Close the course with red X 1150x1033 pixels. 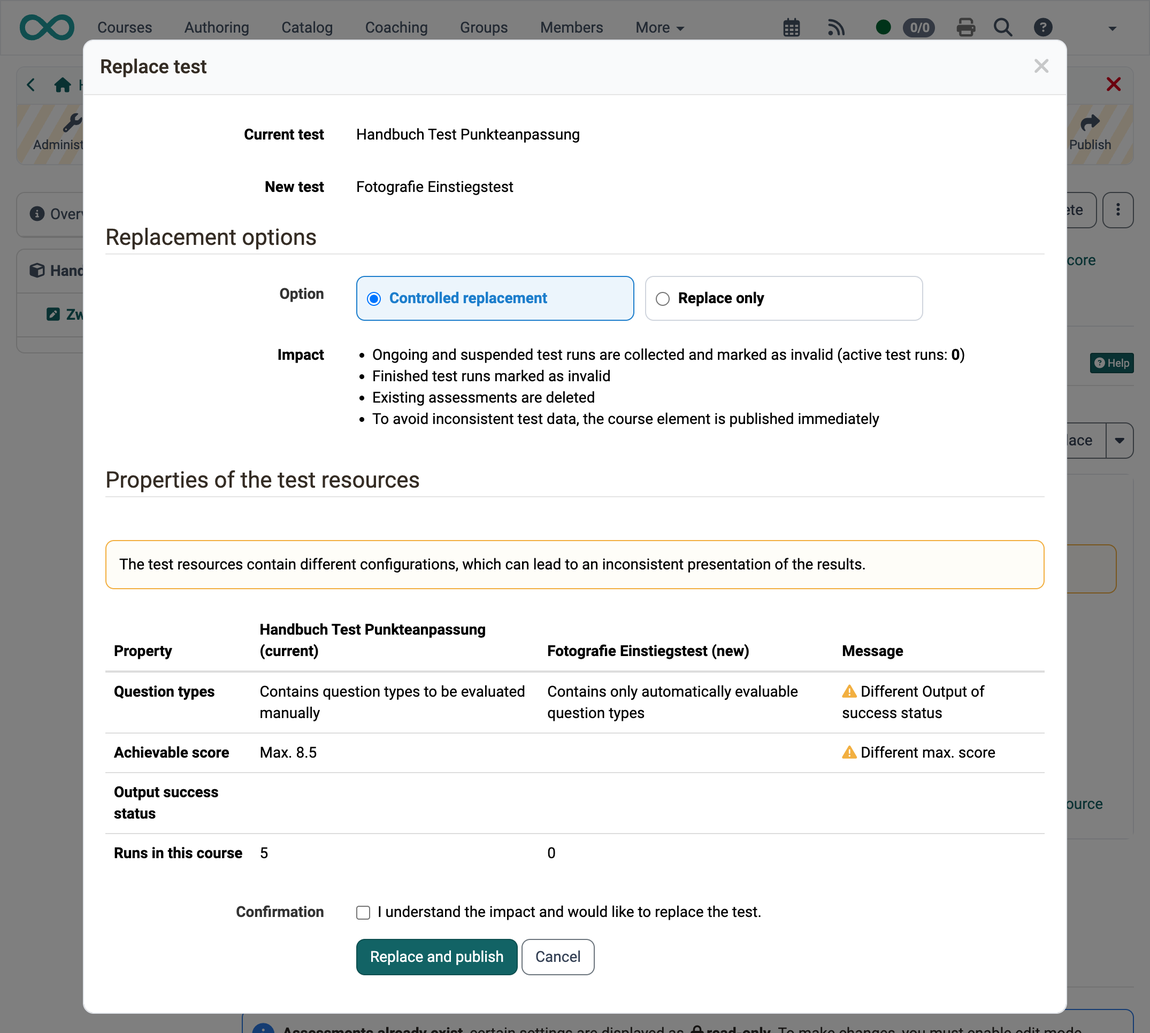1113,84
